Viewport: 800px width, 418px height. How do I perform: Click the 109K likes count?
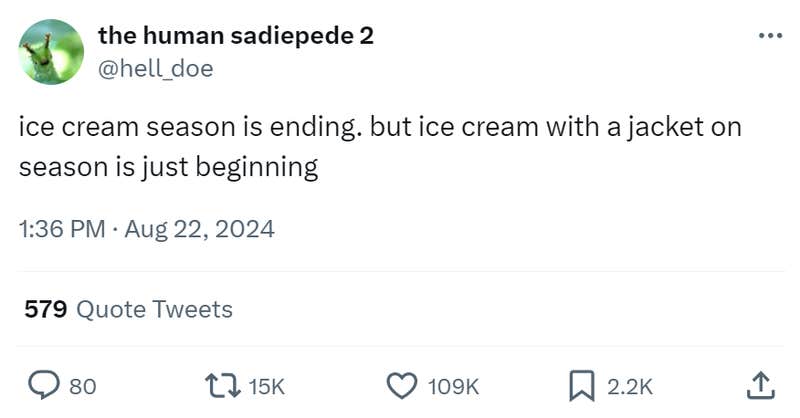pos(454,385)
